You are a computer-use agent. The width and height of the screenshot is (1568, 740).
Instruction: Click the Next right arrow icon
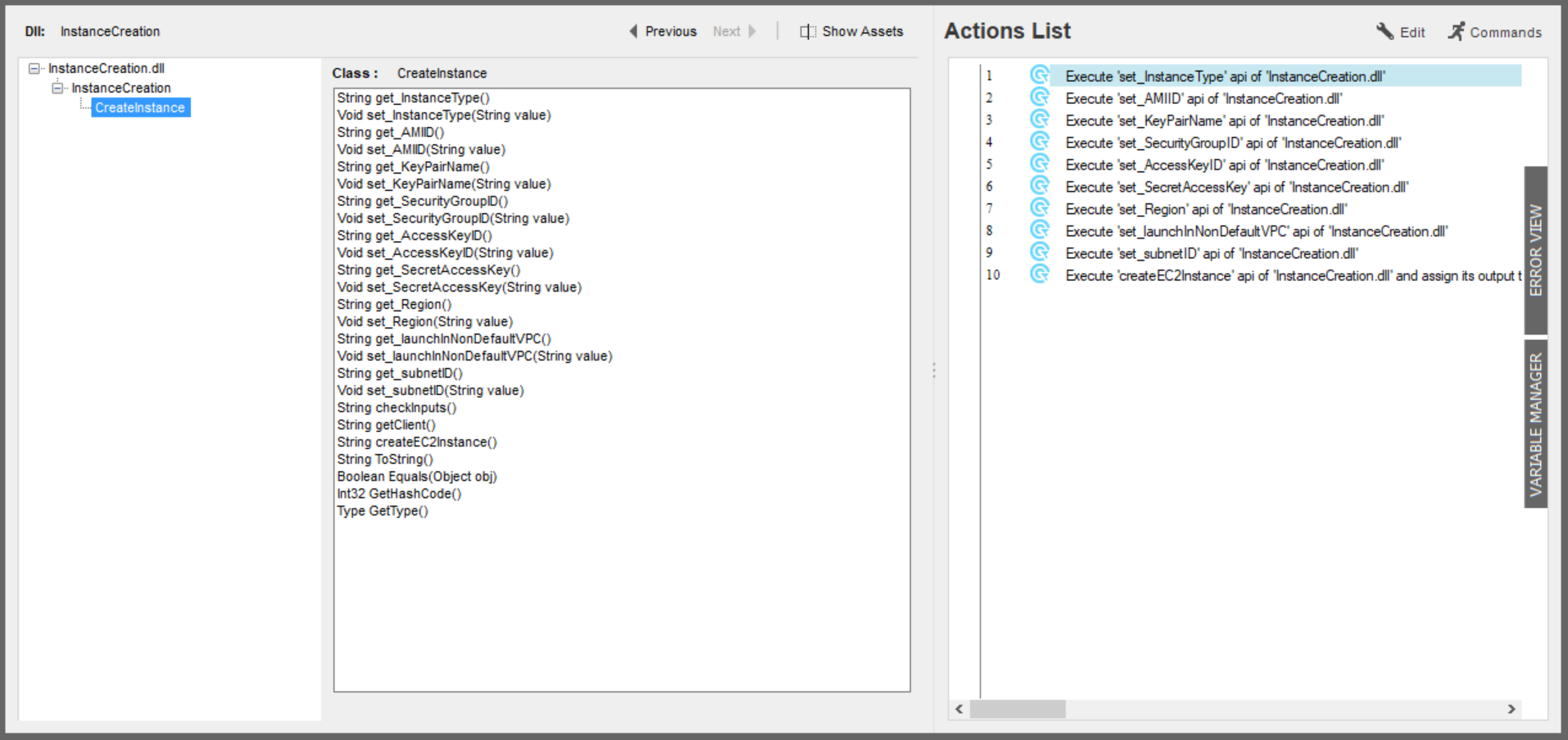pyautogui.click(x=752, y=31)
